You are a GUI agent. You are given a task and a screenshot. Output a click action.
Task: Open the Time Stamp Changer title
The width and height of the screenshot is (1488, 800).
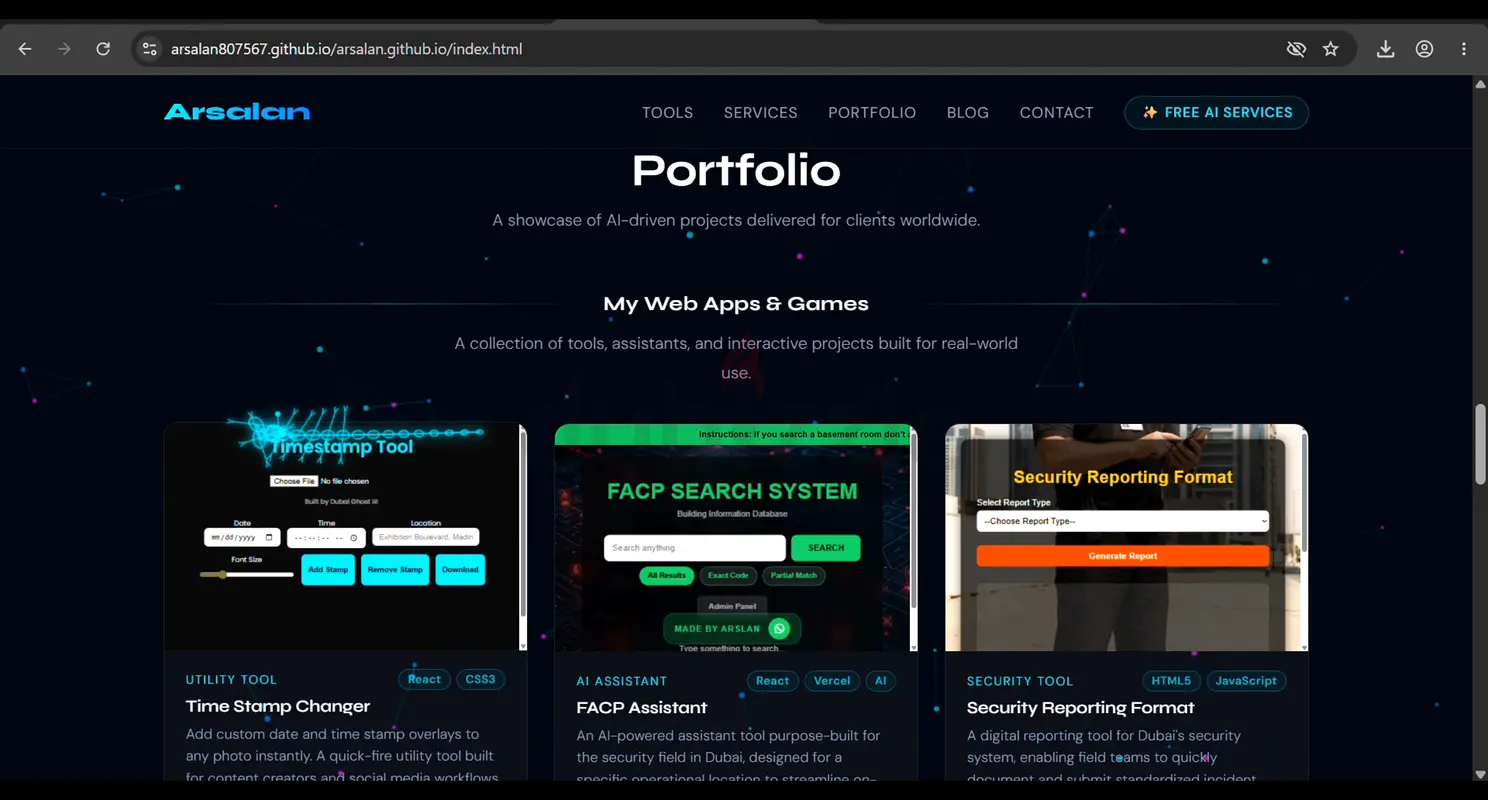(x=278, y=706)
